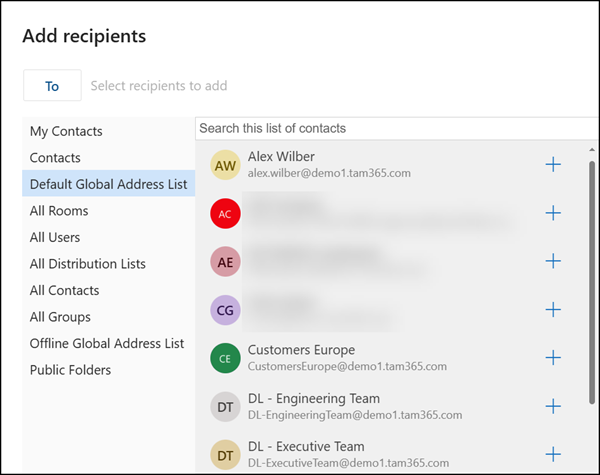Select Default Global Address List
This screenshot has height=475, width=600.
[x=108, y=184]
